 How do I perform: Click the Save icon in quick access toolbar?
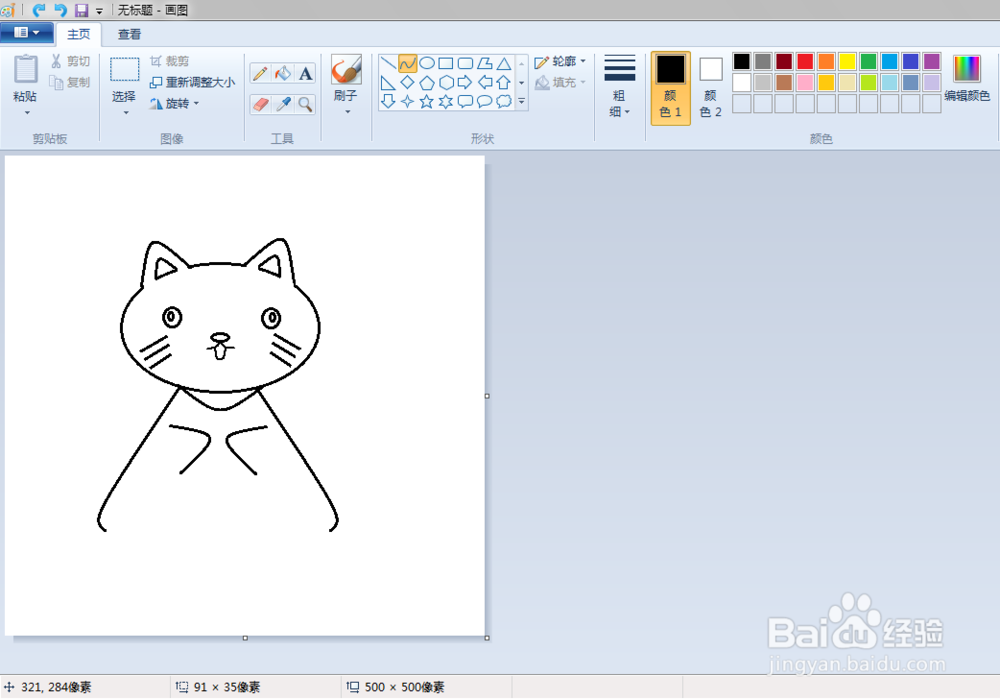(81, 10)
